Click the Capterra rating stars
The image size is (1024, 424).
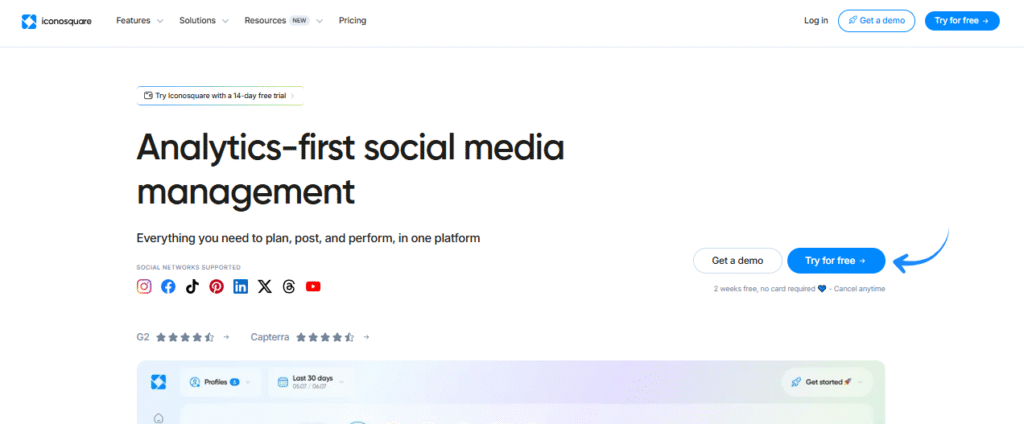click(325, 337)
